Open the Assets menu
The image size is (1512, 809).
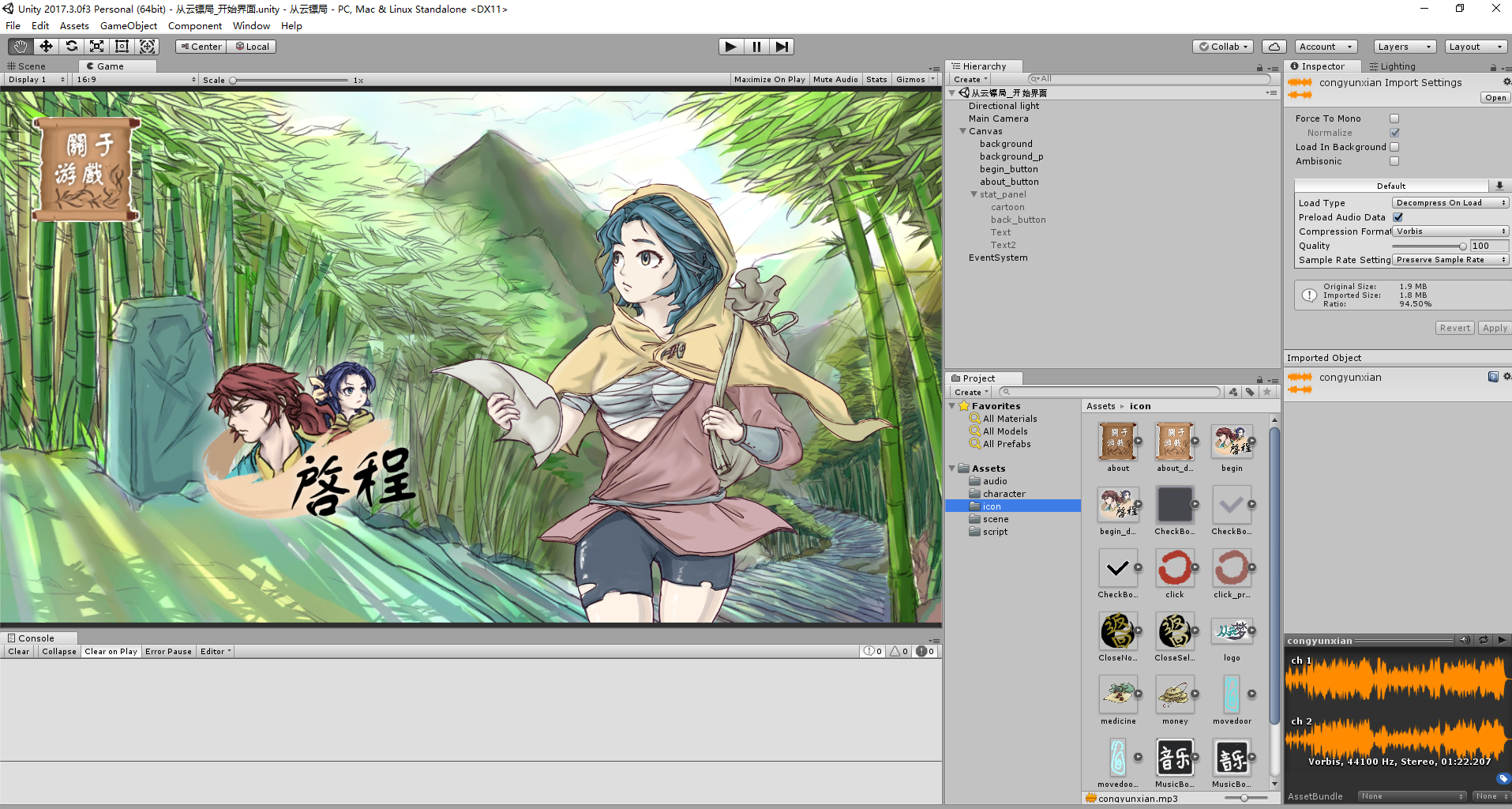pos(74,26)
